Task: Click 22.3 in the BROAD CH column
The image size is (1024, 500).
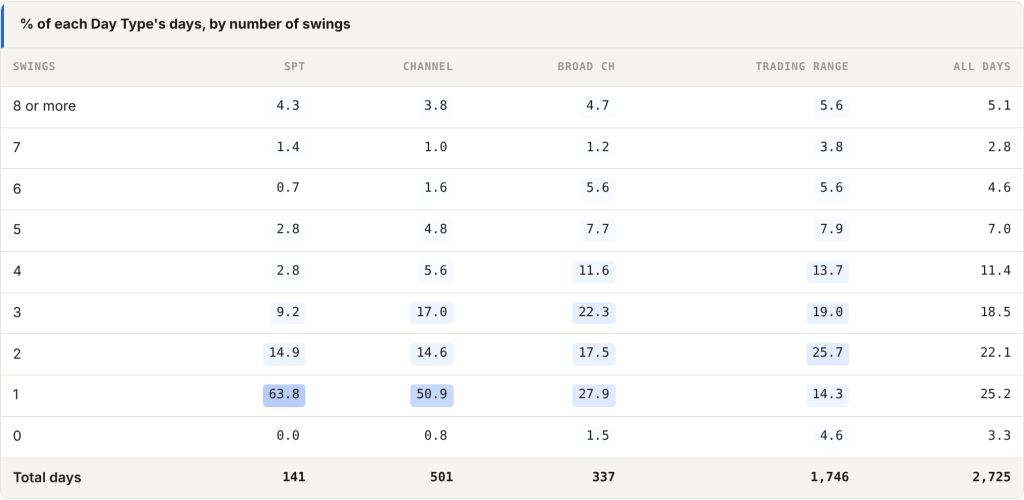Action: tap(594, 312)
